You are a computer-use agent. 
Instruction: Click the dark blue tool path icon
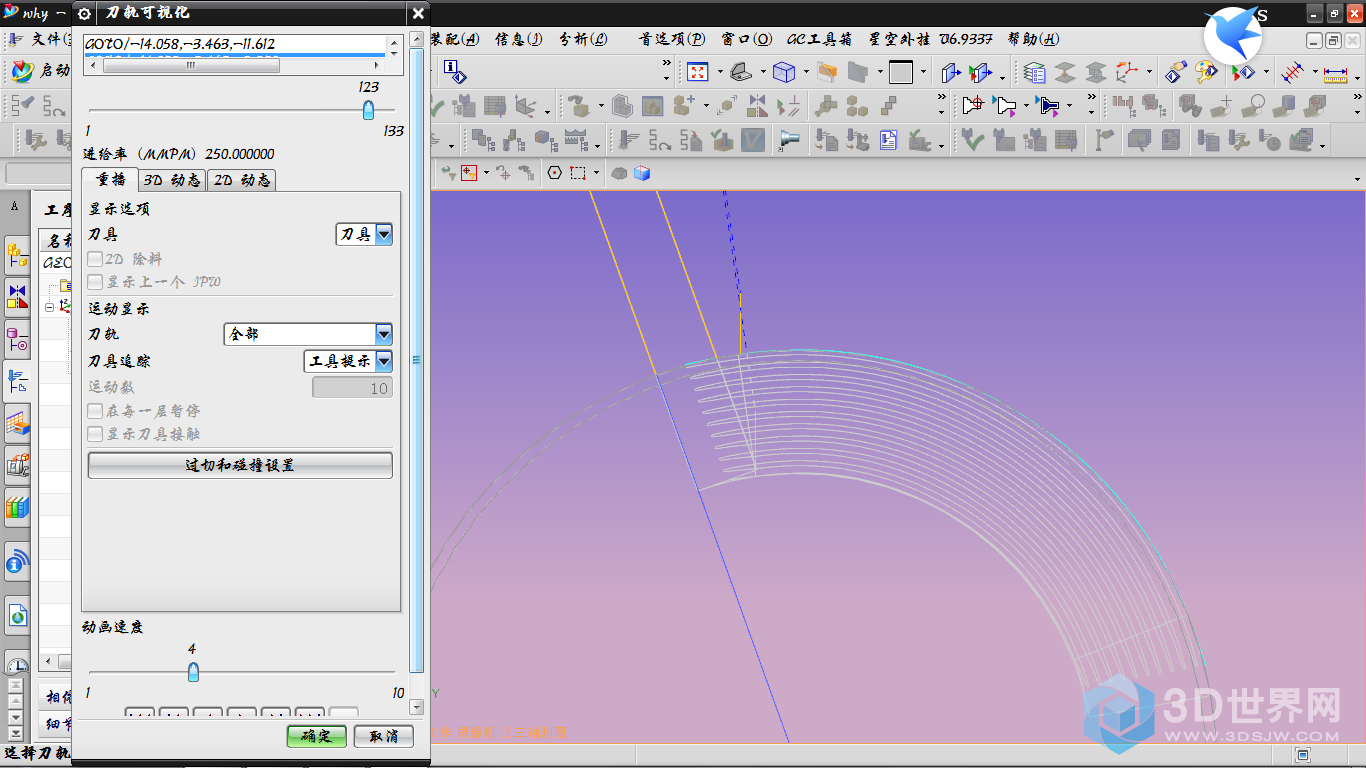1048,105
